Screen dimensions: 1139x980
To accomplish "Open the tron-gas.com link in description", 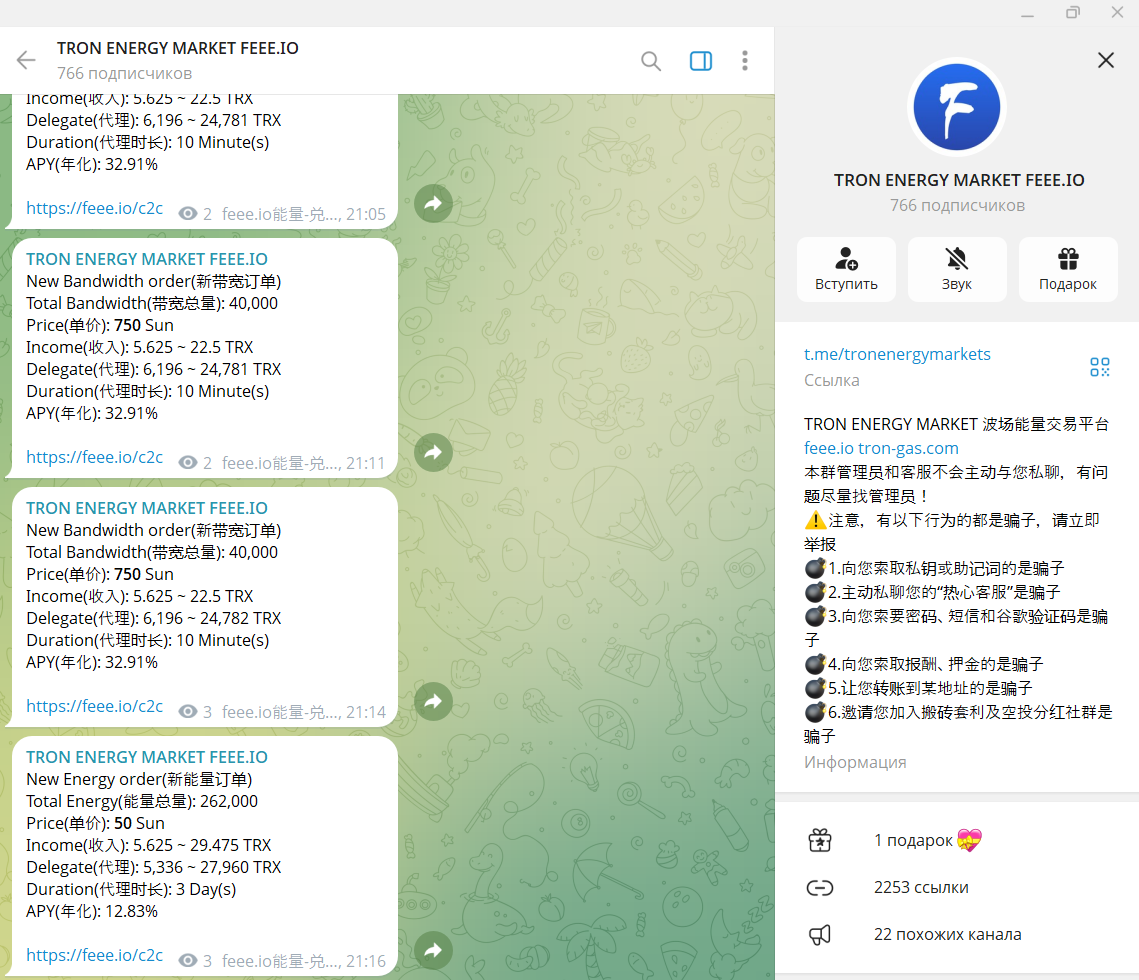I will pyautogui.click(x=908, y=448).
